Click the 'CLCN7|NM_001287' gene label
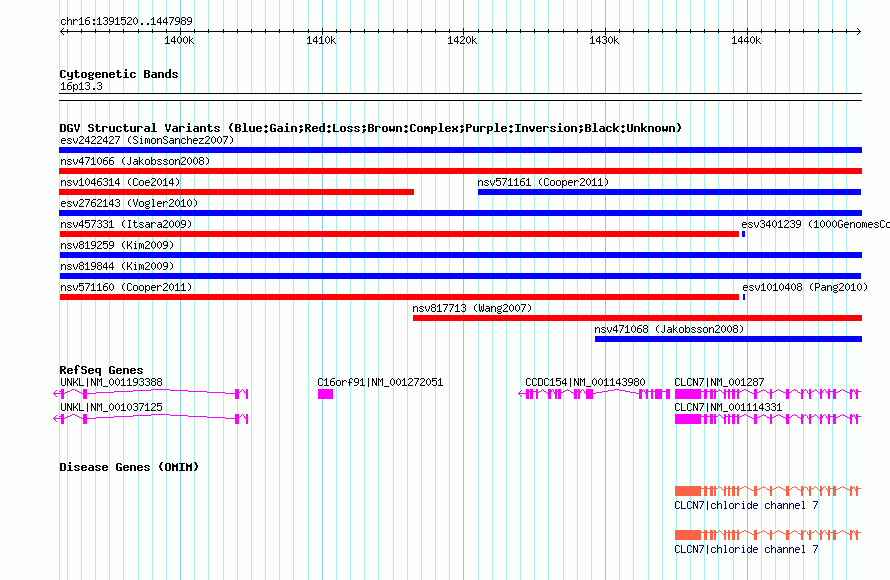The width and height of the screenshot is (890, 580). pyautogui.click(x=719, y=382)
